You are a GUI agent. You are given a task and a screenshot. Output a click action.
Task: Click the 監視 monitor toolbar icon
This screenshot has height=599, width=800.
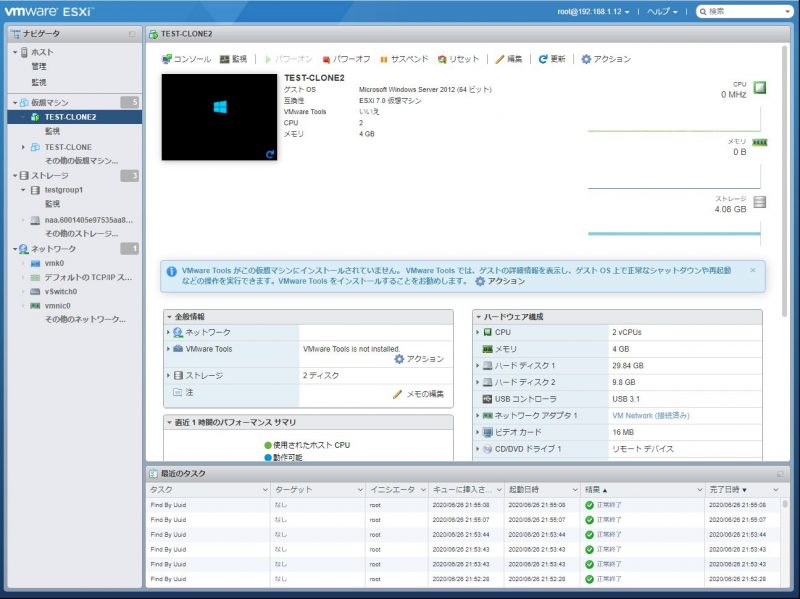click(224, 59)
